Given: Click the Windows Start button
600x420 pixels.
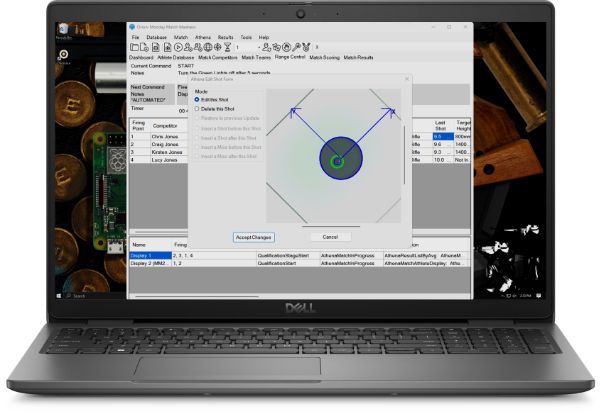Looking at the screenshot, I should coord(59,296).
